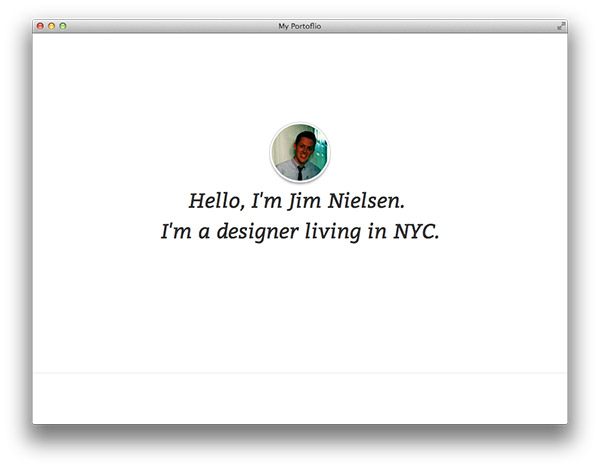The image size is (600, 469).
Task: Click the "My Portoflio" window title
Action: coord(300,26)
